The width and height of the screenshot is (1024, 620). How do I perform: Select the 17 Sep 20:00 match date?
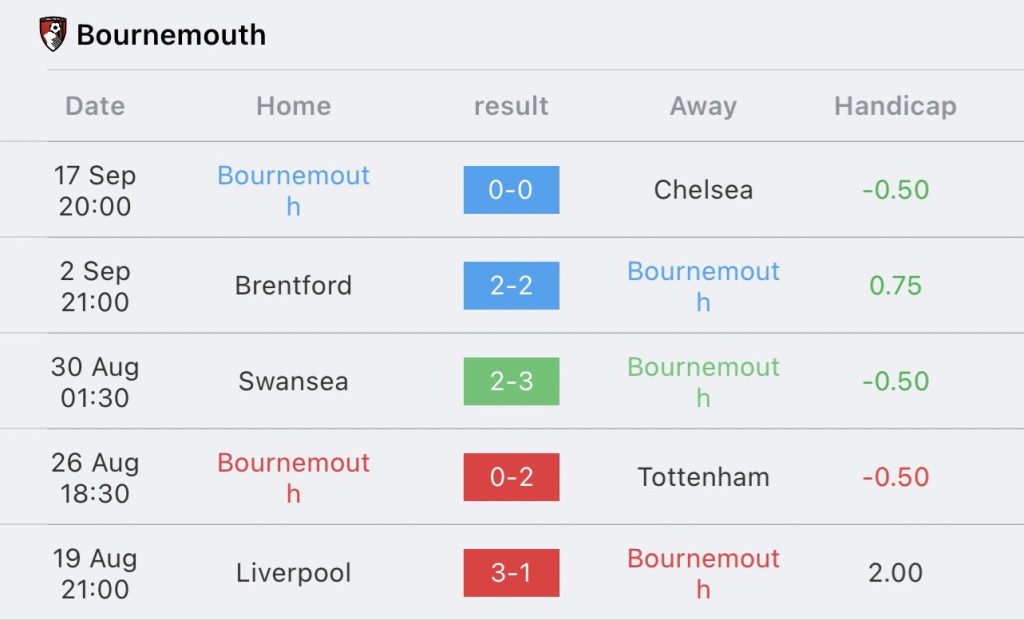point(95,190)
